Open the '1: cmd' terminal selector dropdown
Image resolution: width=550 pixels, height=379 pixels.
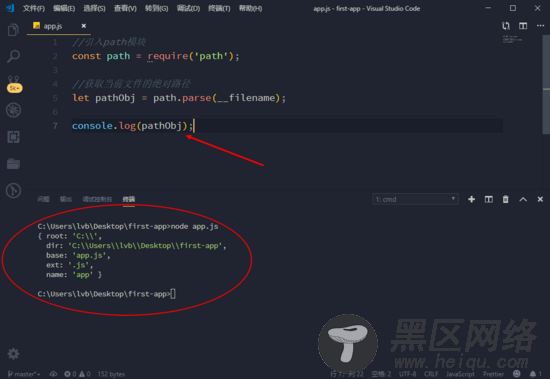point(415,199)
